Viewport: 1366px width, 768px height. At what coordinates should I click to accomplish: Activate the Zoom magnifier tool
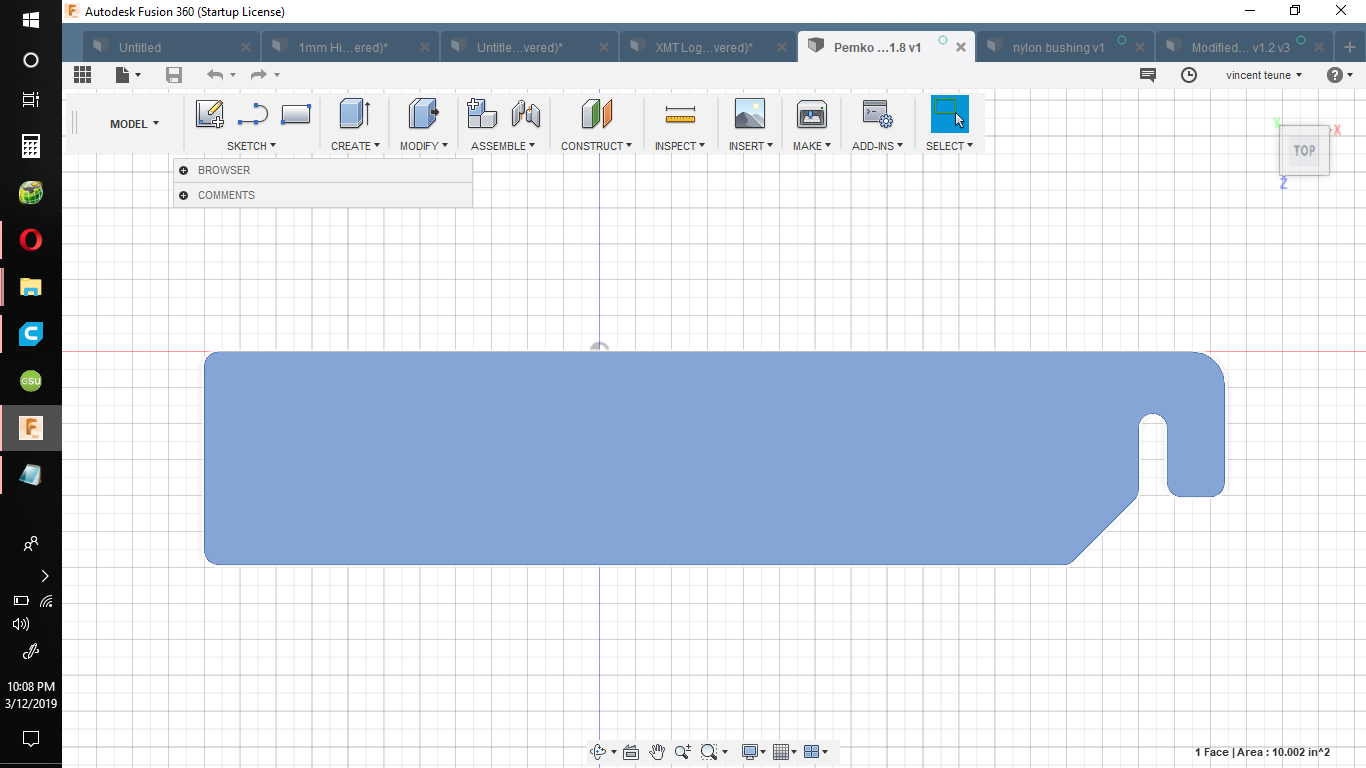pos(683,752)
